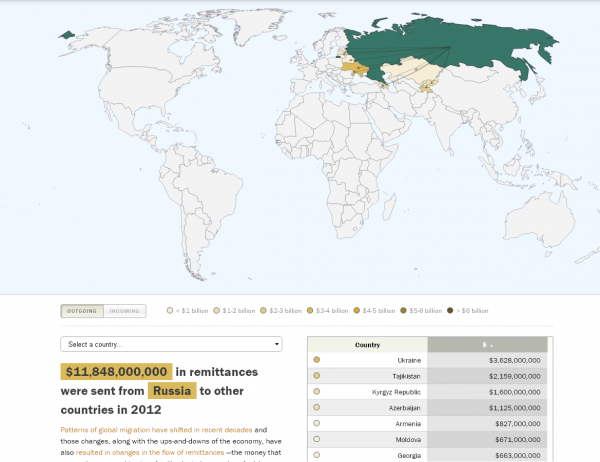This screenshot has height=462, width=600.
Task: Click Kazakhstan on the world map
Action: 411,70
